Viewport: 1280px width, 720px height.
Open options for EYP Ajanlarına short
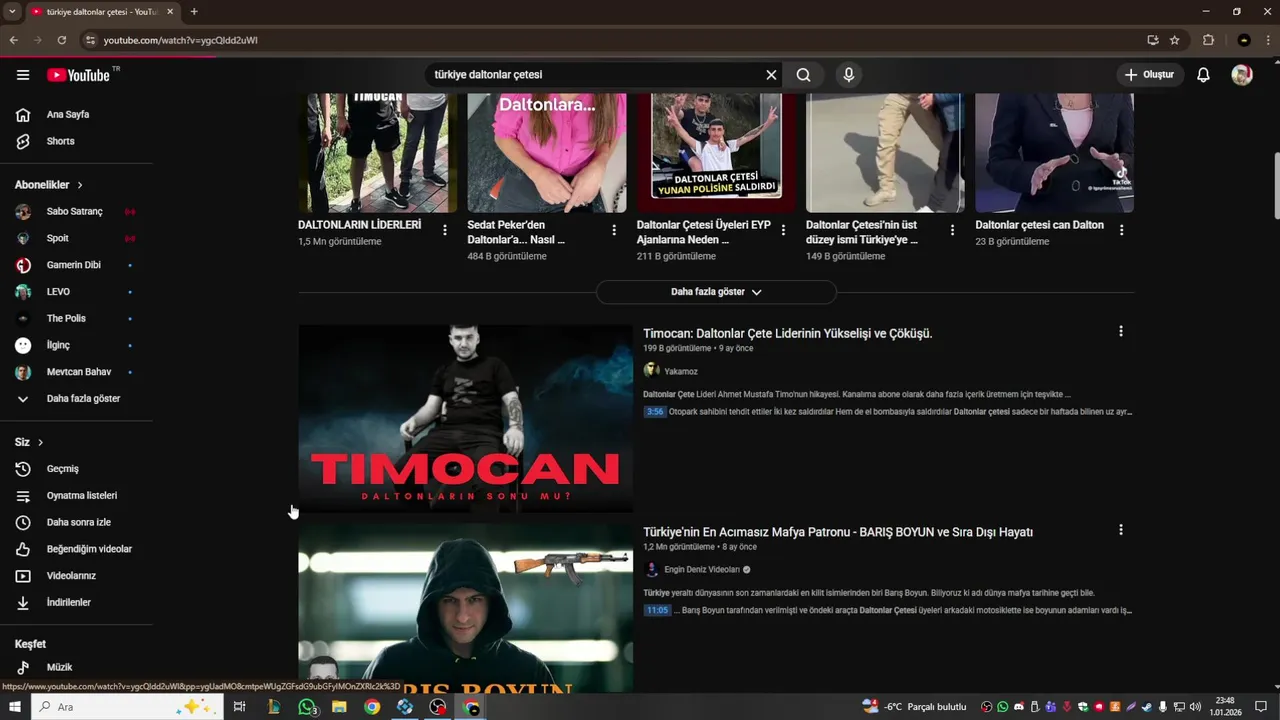click(784, 230)
